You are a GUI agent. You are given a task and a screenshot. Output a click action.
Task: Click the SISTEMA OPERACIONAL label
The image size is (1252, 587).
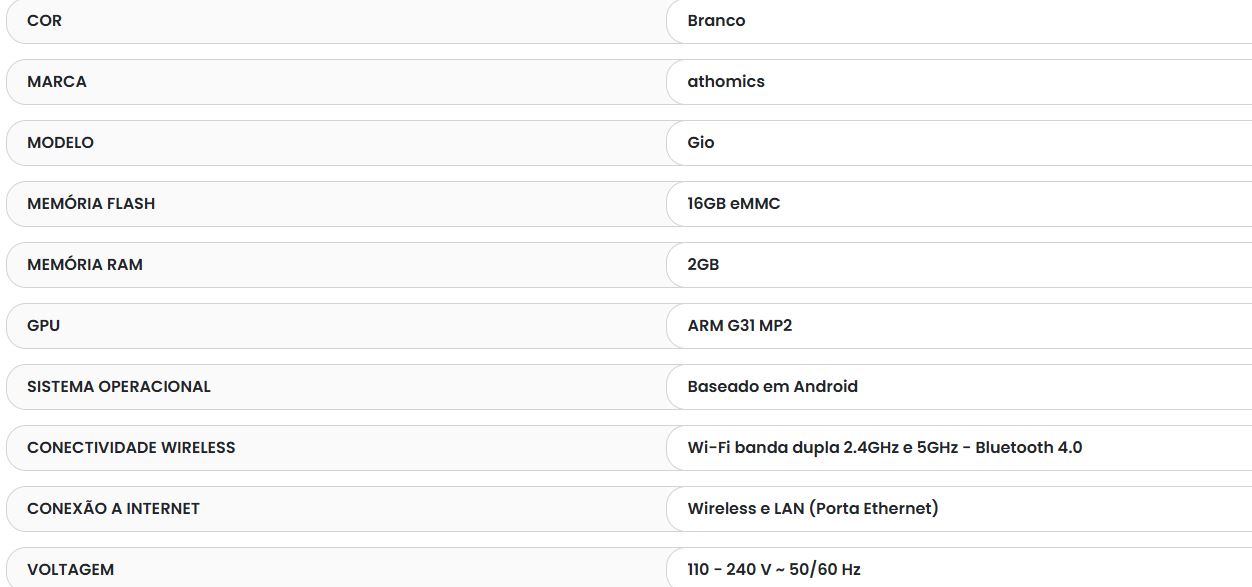click(x=119, y=387)
